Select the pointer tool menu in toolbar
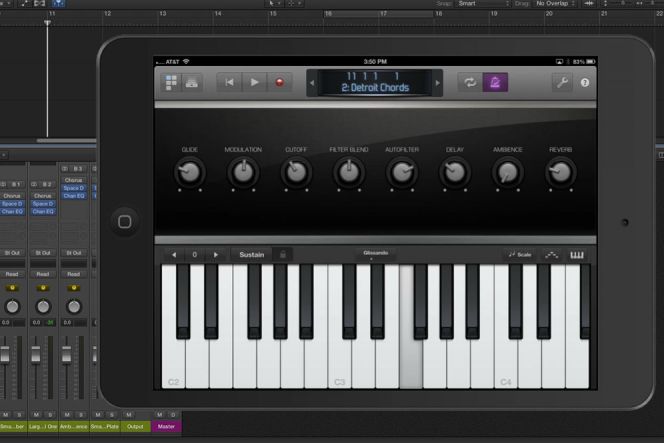 coord(274,3)
